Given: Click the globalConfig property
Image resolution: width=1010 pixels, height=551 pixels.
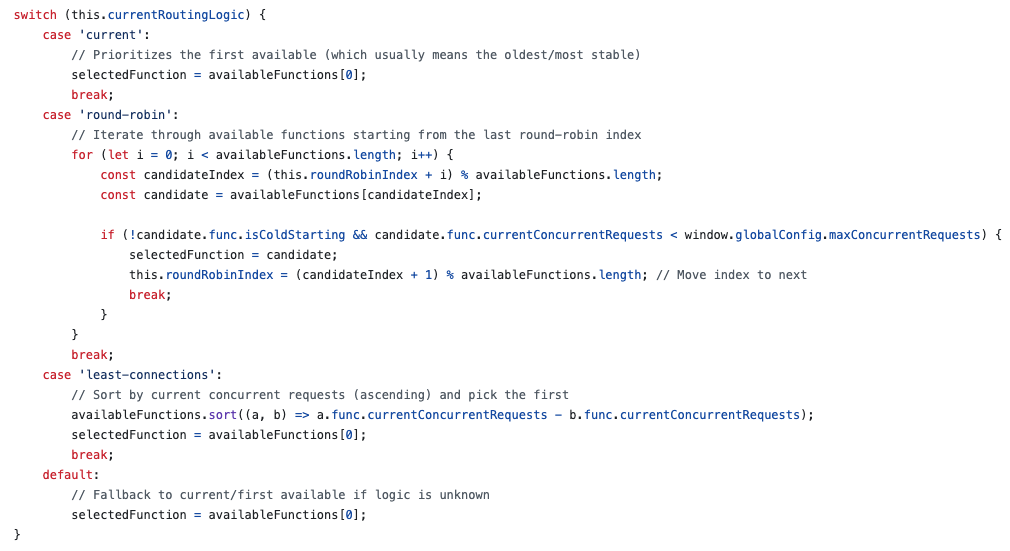Looking at the screenshot, I should (x=778, y=235).
